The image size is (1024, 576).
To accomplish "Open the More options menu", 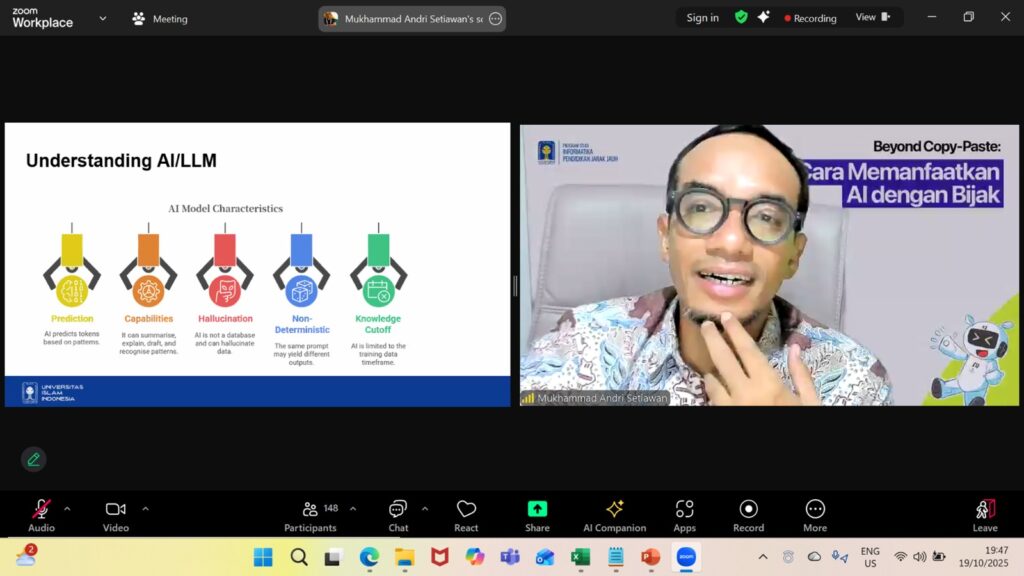I will tap(815, 514).
